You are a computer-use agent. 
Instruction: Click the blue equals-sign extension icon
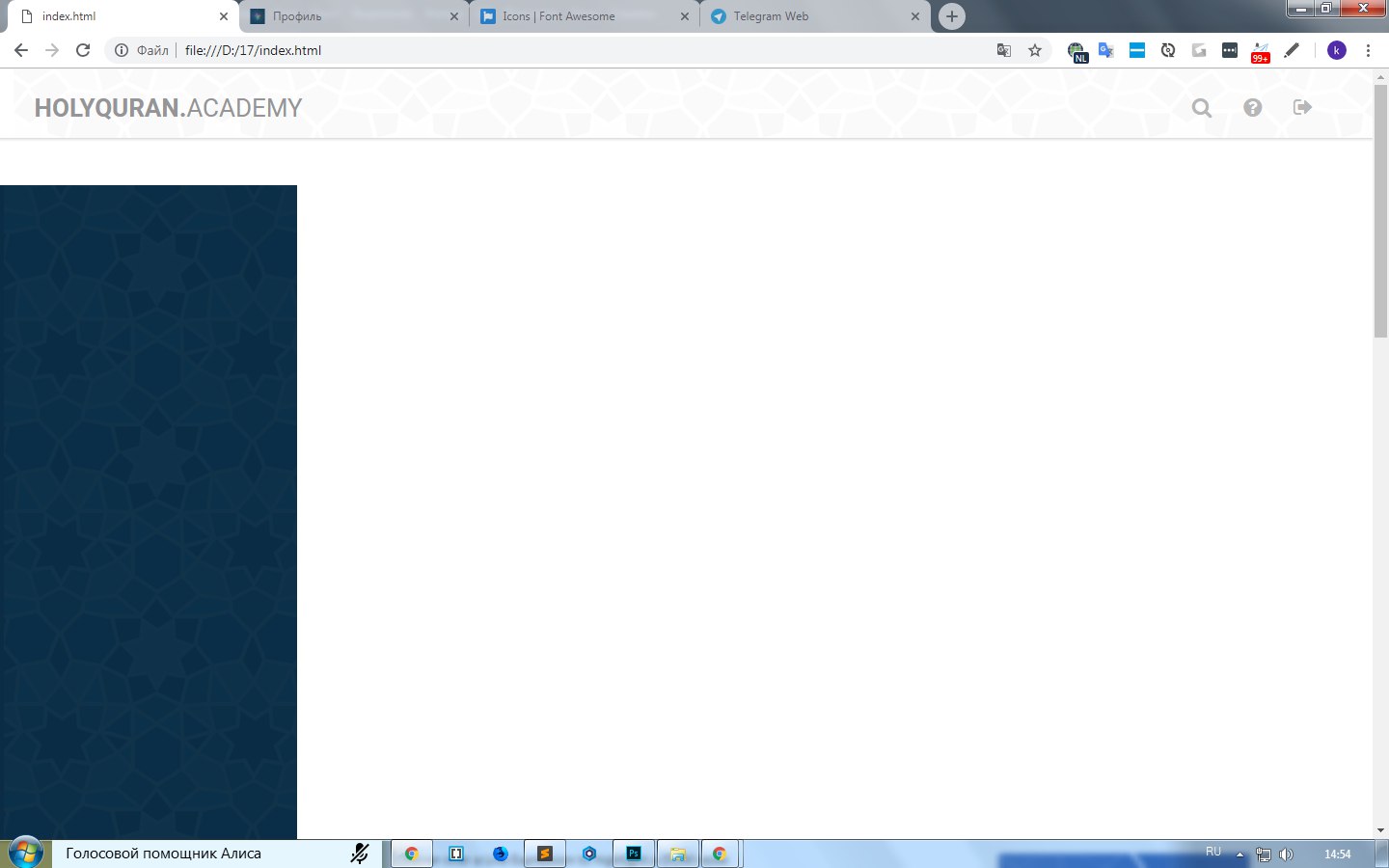click(1137, 50)
